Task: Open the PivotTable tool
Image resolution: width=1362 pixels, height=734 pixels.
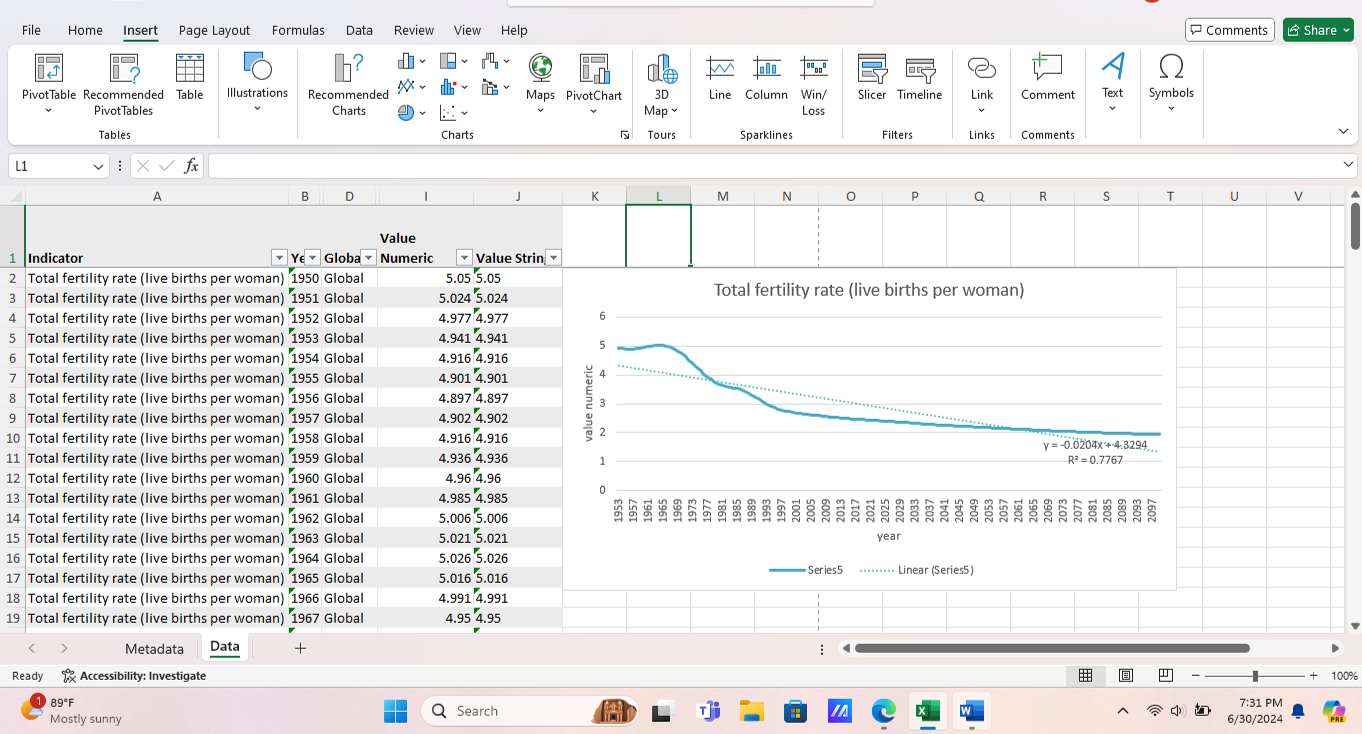Action: click(x=48, y=84)
